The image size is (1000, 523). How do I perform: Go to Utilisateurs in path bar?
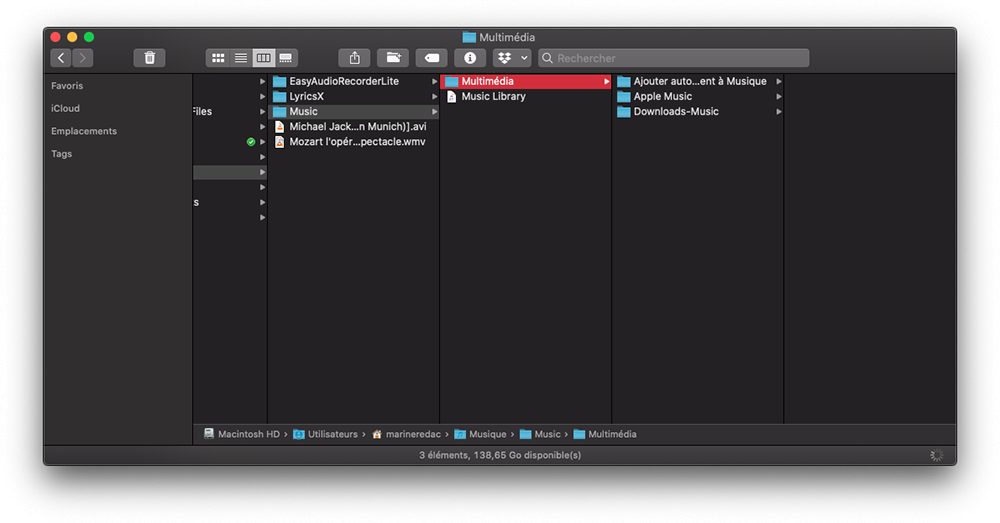(x=326, y=434)
